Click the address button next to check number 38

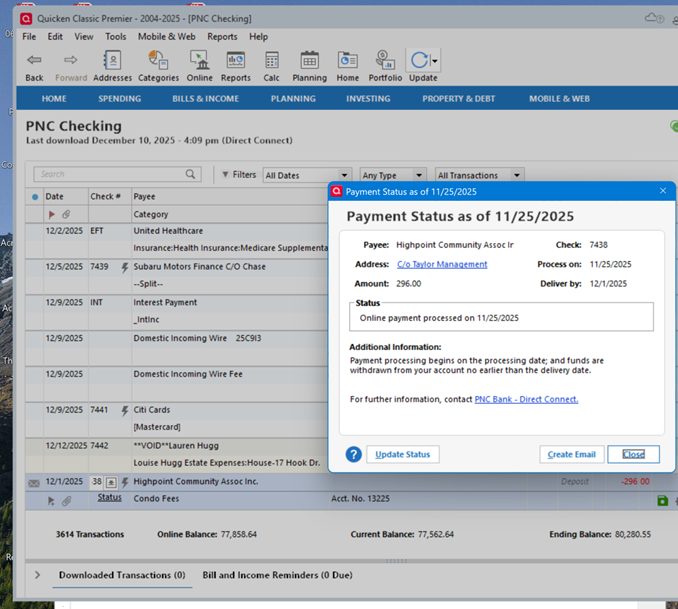tap(111, 482)
